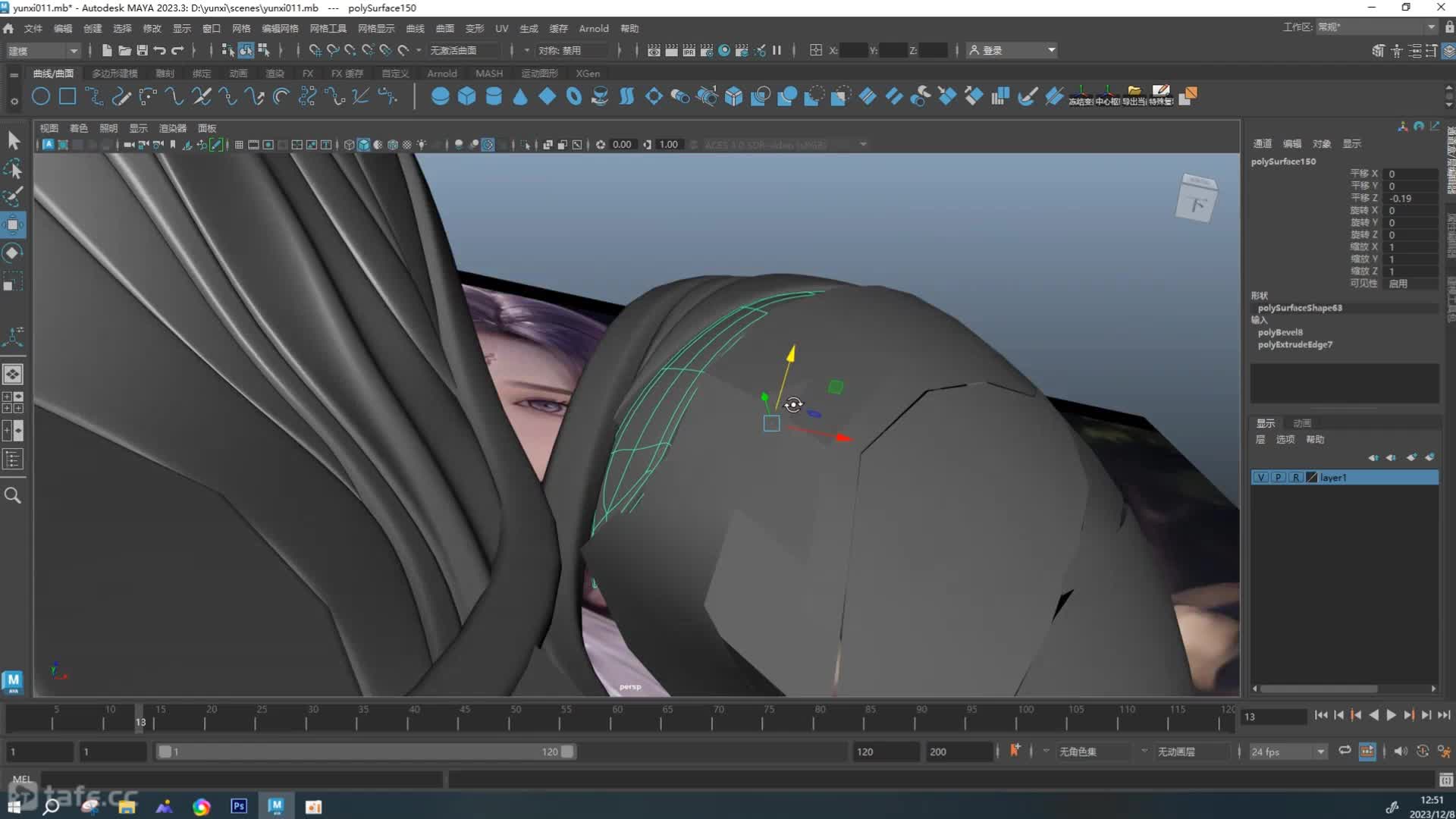Open the search magnifier in left sidebar
This screenshot has width=1456, height=819.
[x=13, y=496]
